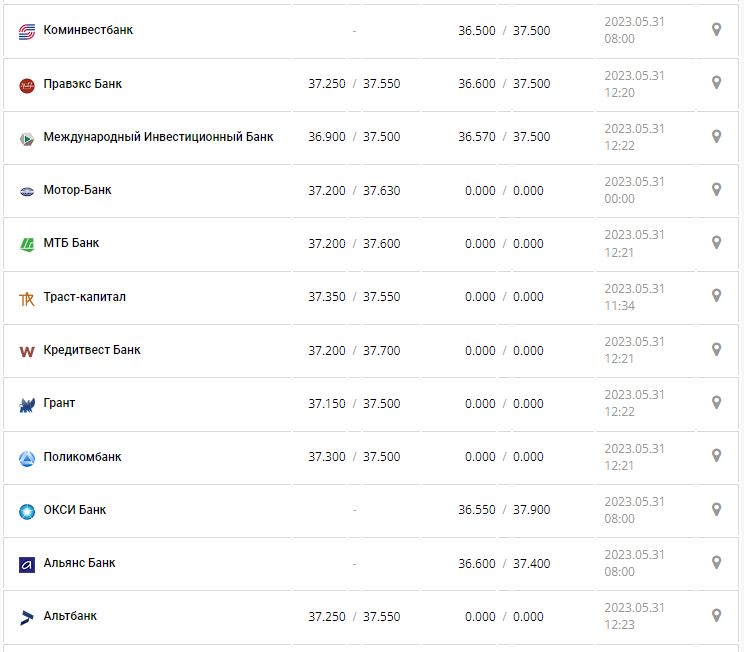Open Международный Инвестиционный Банк link
Screen dimensions: 744x652
pyautogui.click(x=158, y=137)
